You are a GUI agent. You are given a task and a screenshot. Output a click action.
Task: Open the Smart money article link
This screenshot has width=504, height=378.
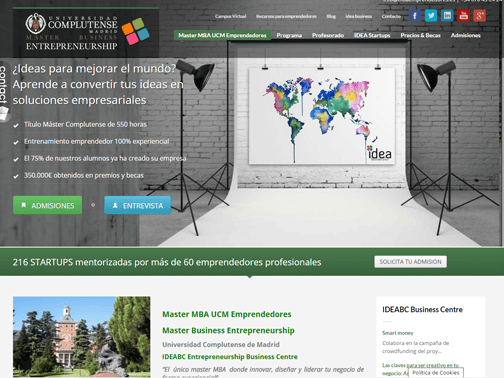[398, 333]
